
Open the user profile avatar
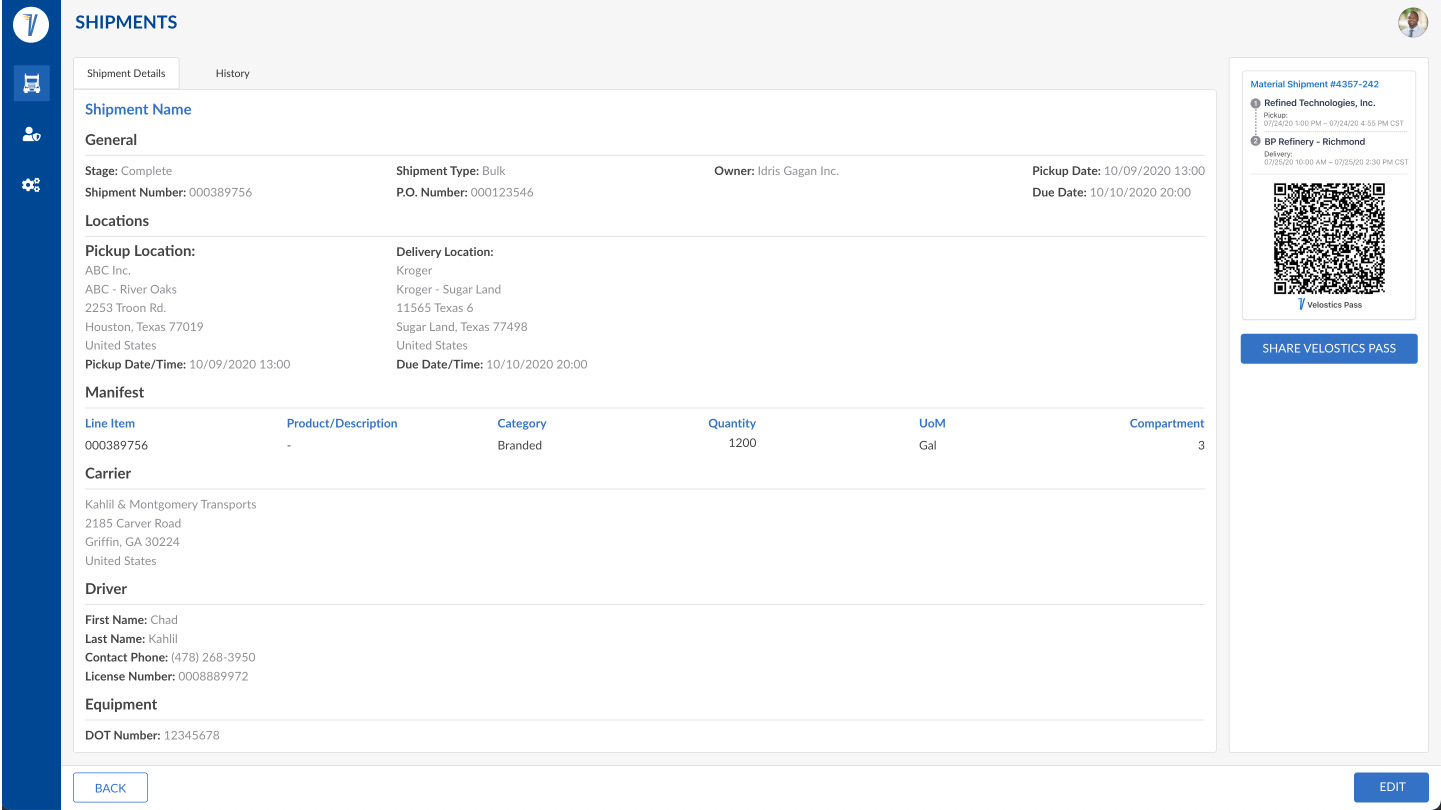tap(1412, 23)
